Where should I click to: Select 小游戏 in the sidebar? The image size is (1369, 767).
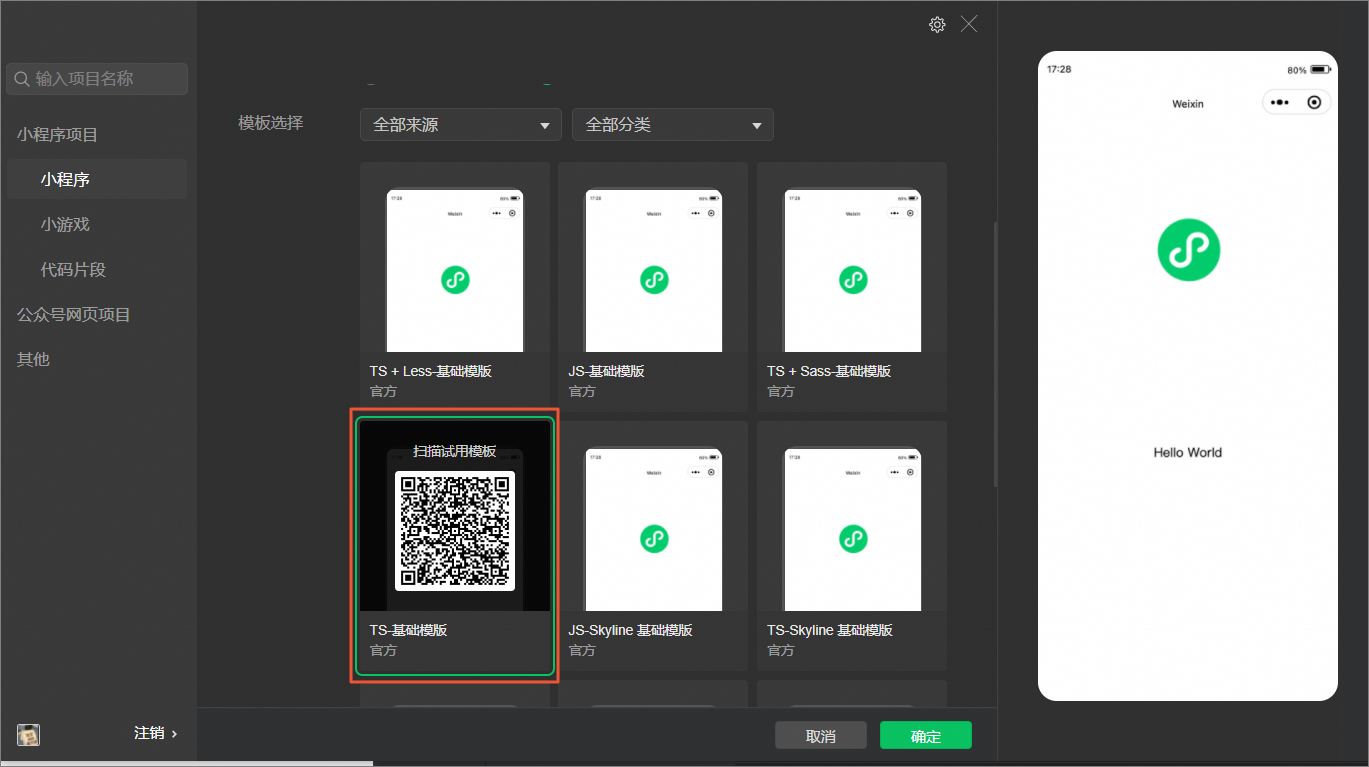coord(65,225)
